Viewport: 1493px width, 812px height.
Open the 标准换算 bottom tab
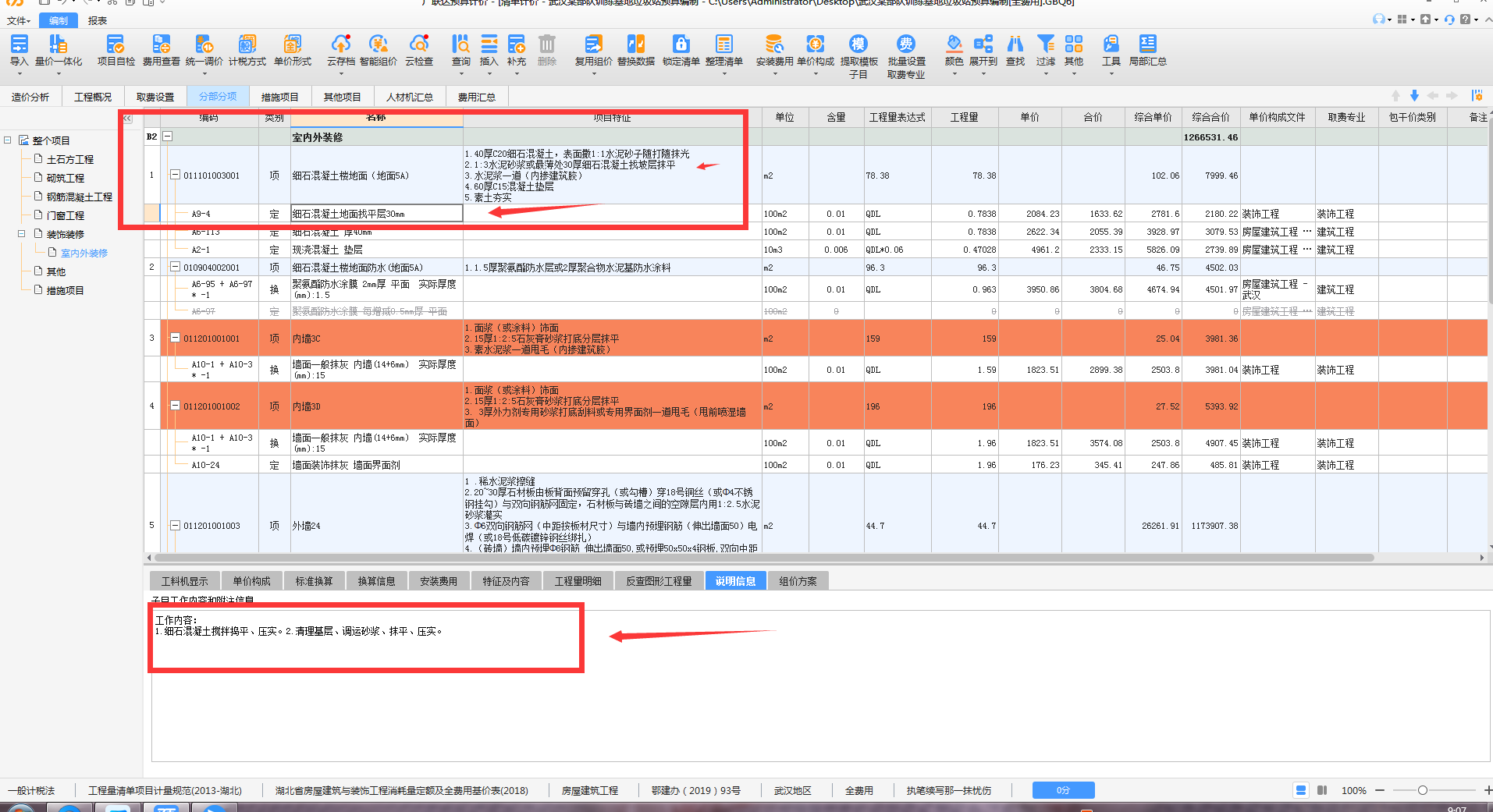(x=314, y=581)
